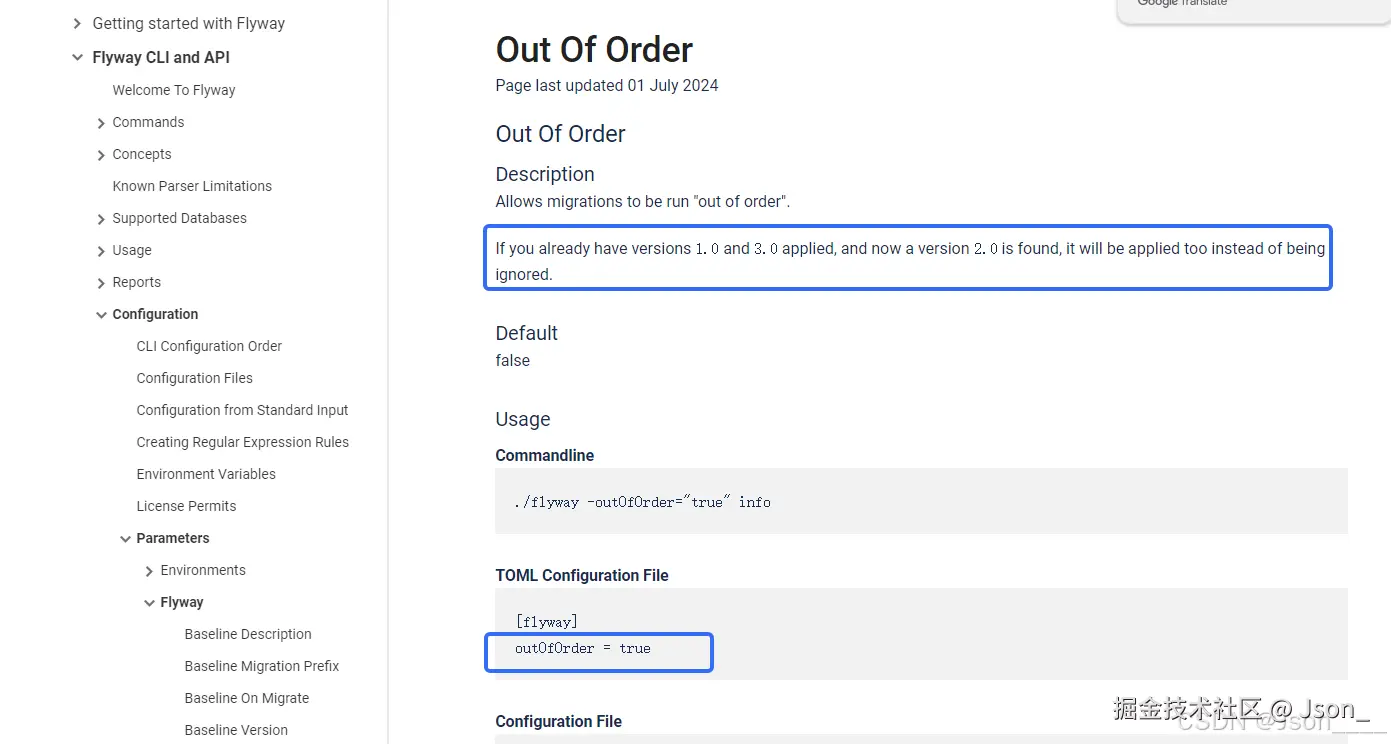Expand Supported Databases chevron
The height and width of the screenshot is (744, 1391).
point(101,219)
